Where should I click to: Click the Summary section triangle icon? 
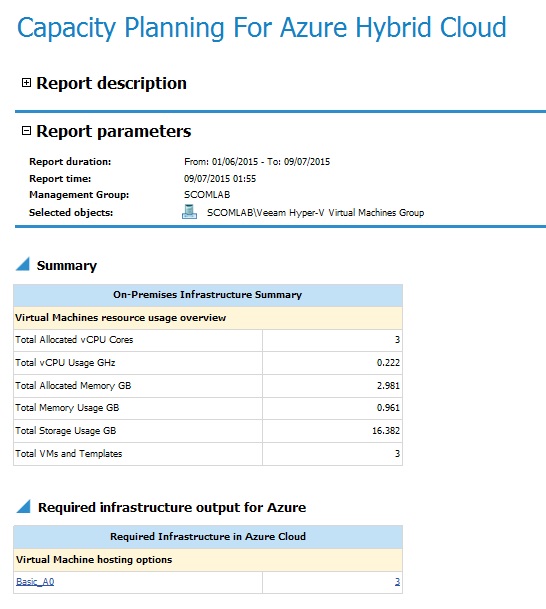[23, 264]
